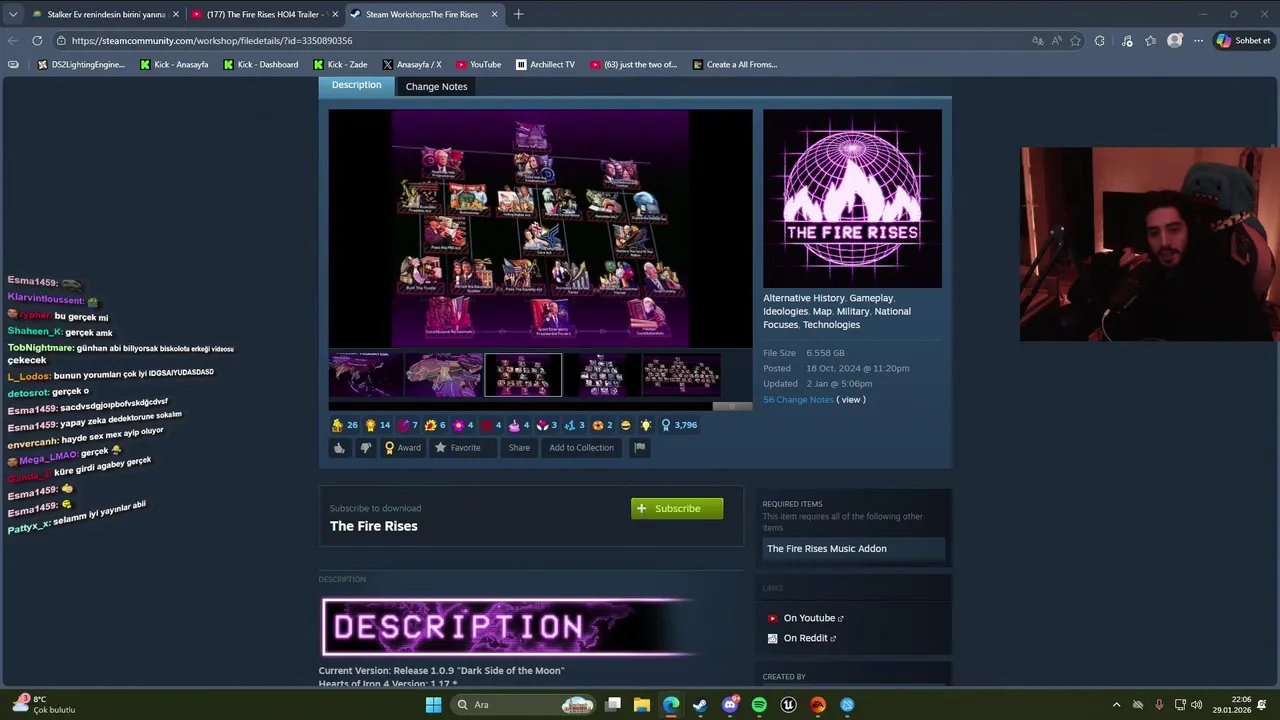
Task: Click the taskbar Ara search box
Action: coord(523,705)
